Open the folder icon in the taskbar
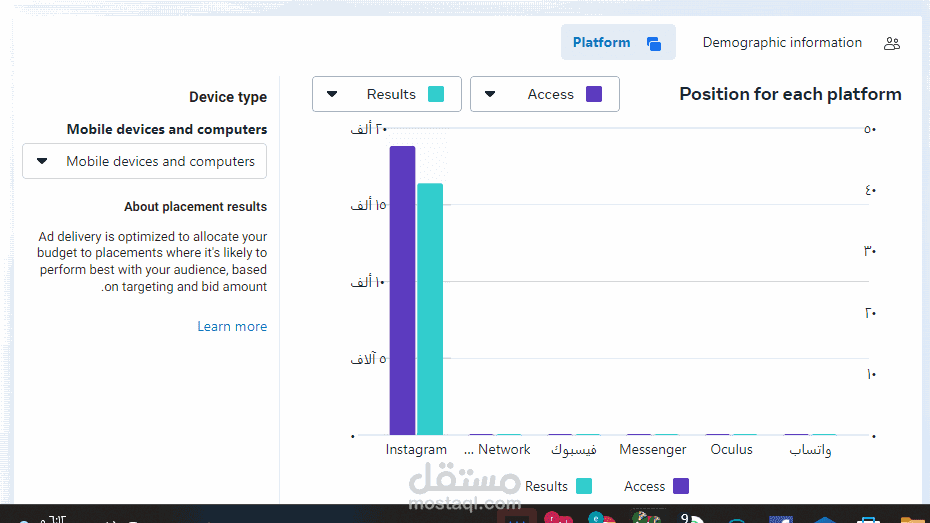 click(913, 519)
